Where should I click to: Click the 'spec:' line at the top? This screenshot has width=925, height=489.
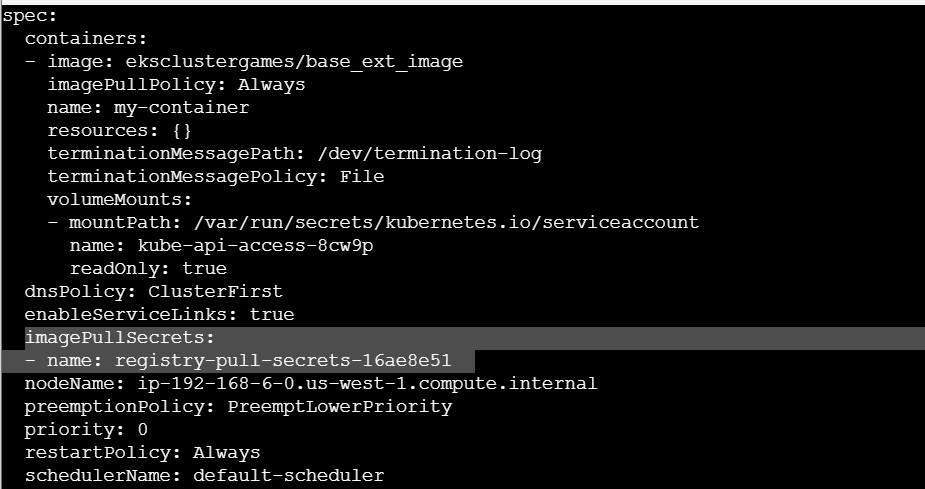click(x=30, y=16)
